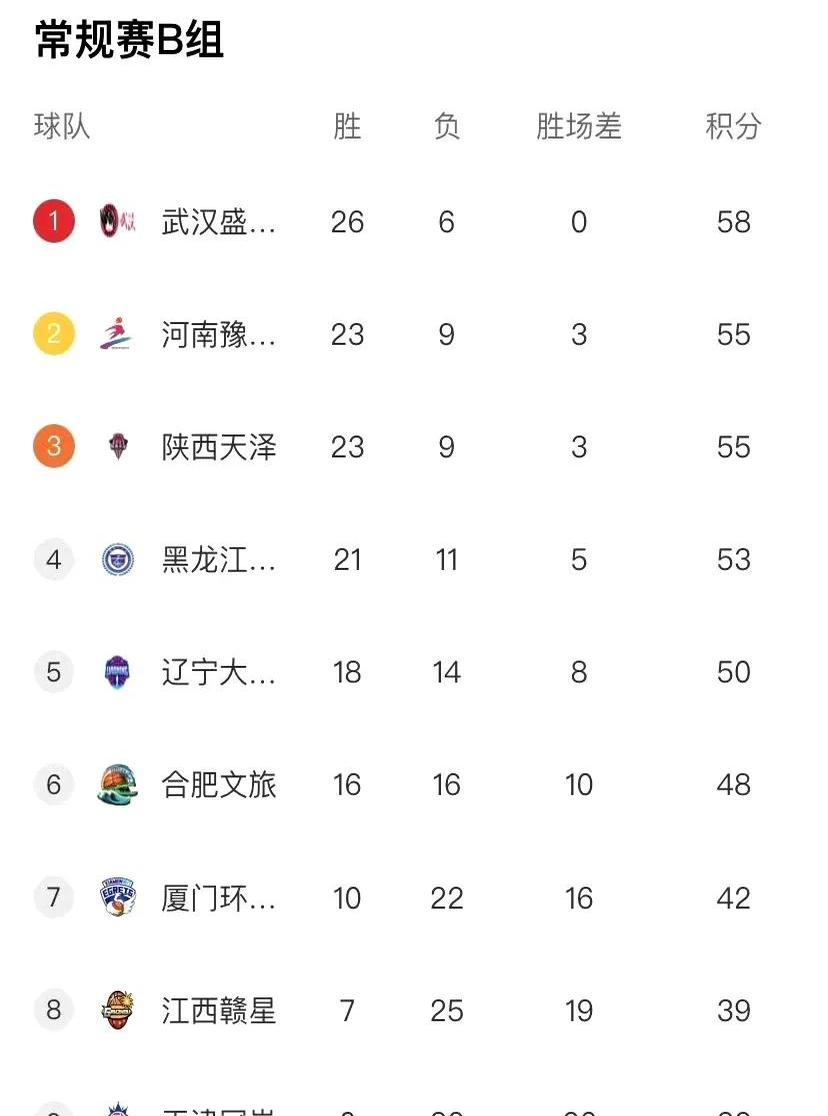Click the 负 column header
The height and width of the screenshot is (1116, 828).
[446, 127]
